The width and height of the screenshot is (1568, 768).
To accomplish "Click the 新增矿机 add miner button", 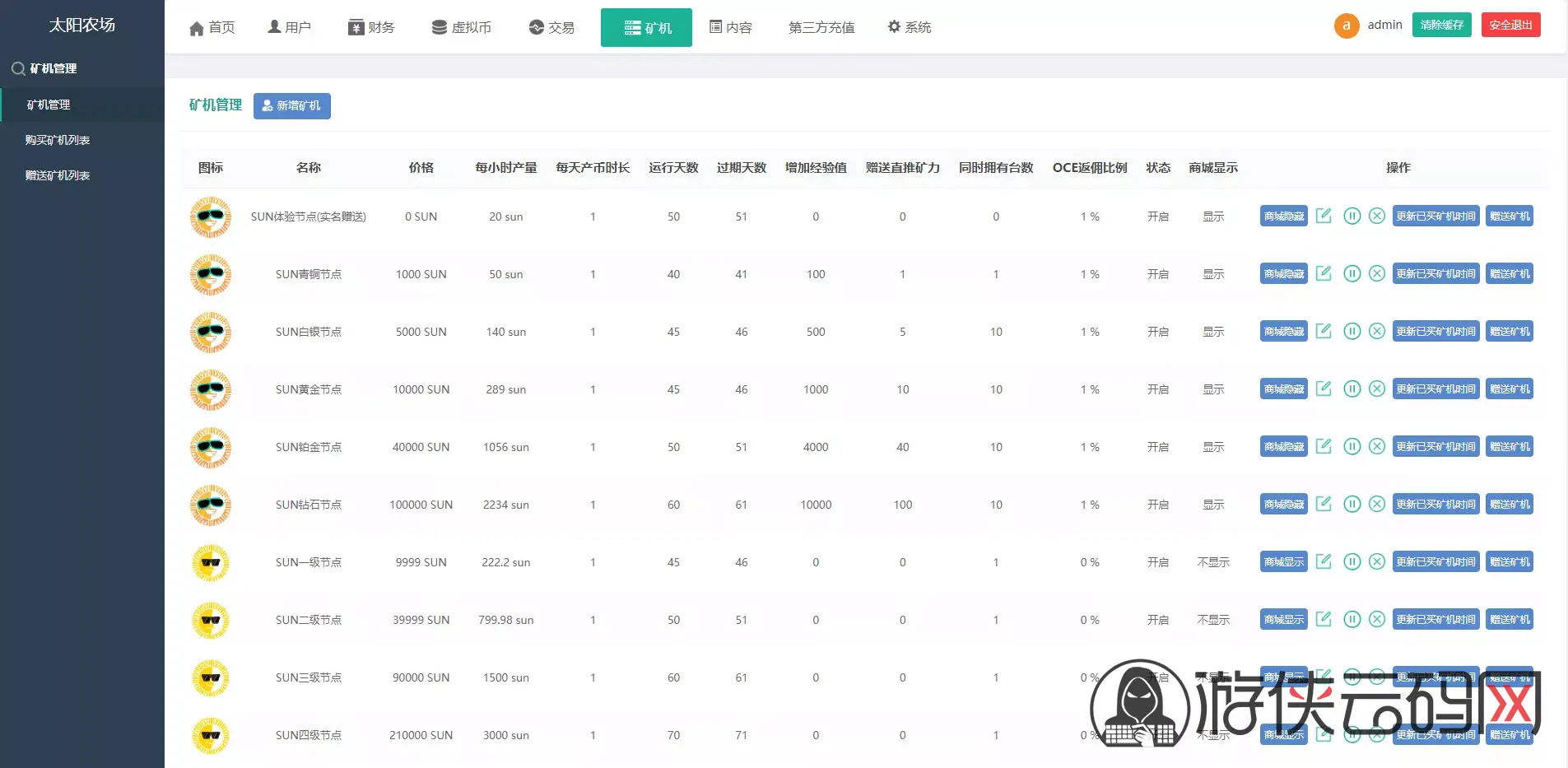I will pos(292,106).
